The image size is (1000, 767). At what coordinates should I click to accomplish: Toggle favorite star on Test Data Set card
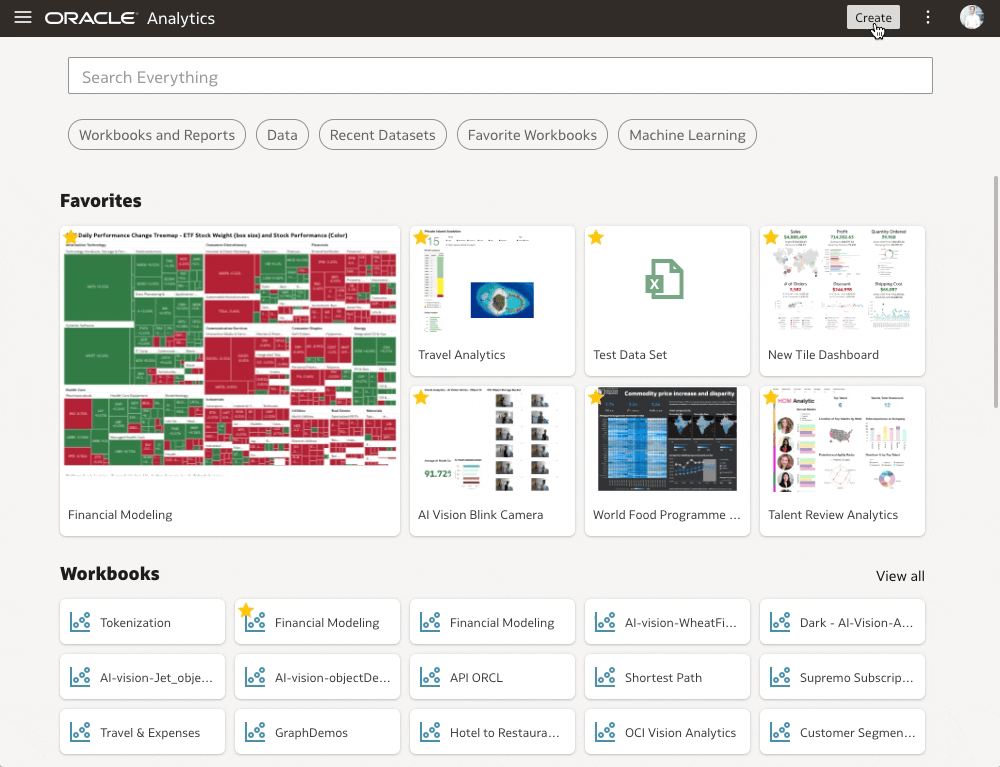point(596,238)
